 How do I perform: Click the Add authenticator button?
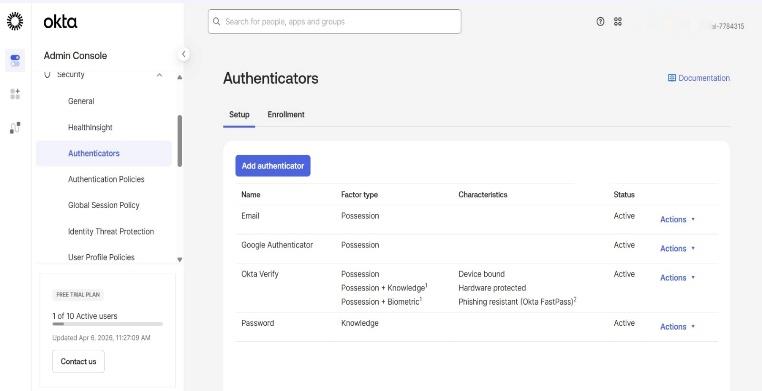point(273,166)
